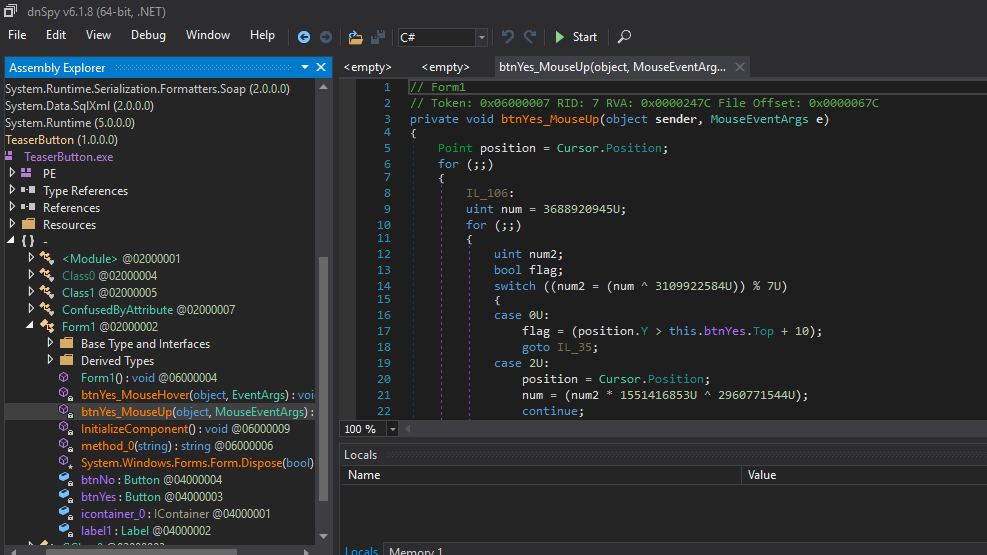Click the Save All toolbar icon
This screenshot has width=987, height=555.
pyautogui.click(x=378, y=37)
